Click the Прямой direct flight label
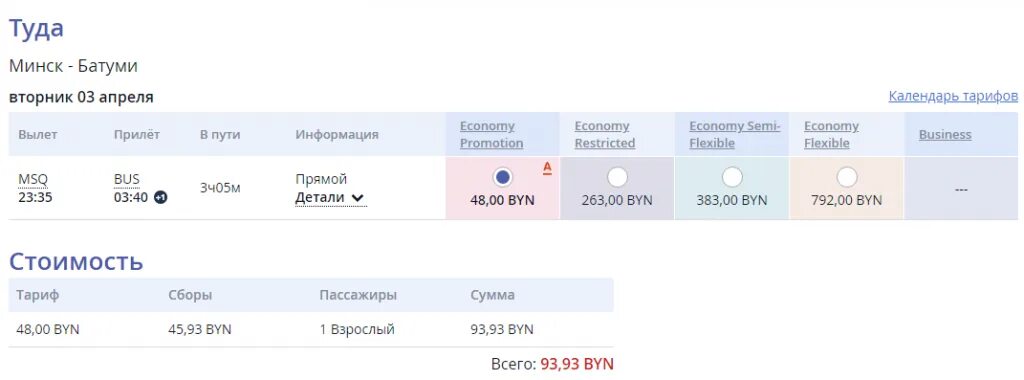This screenshot has height=380, width=1024. [x=321, y=179]
